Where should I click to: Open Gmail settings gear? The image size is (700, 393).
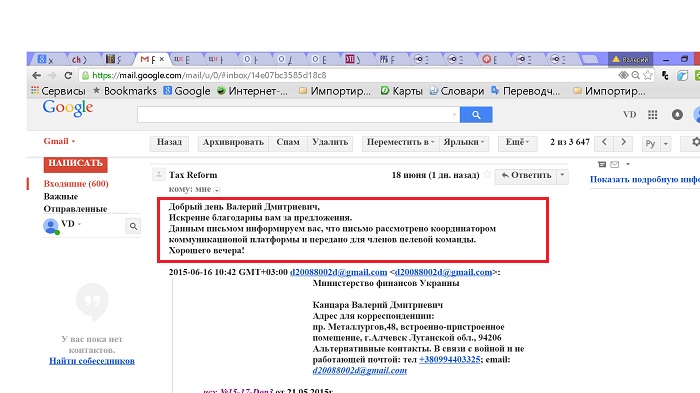coord(695,142)
